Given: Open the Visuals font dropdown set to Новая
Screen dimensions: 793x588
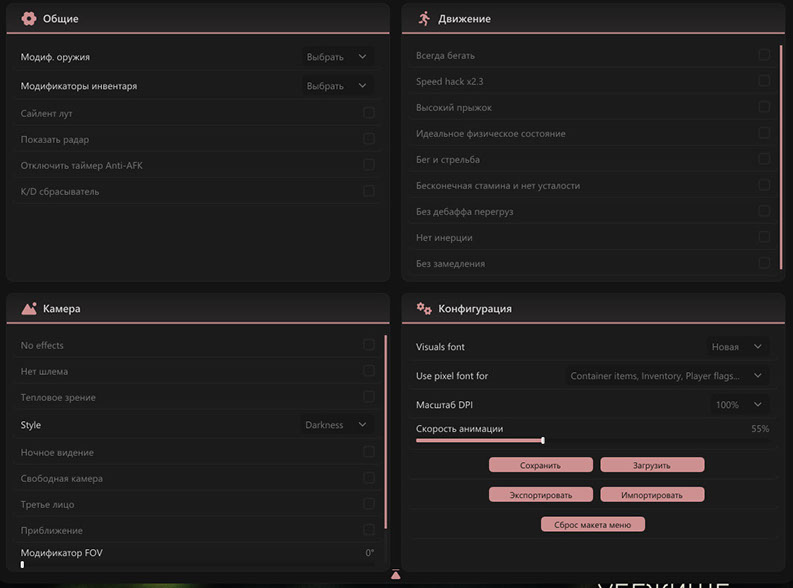Looking at the screenshot, I should pos(736,347).
